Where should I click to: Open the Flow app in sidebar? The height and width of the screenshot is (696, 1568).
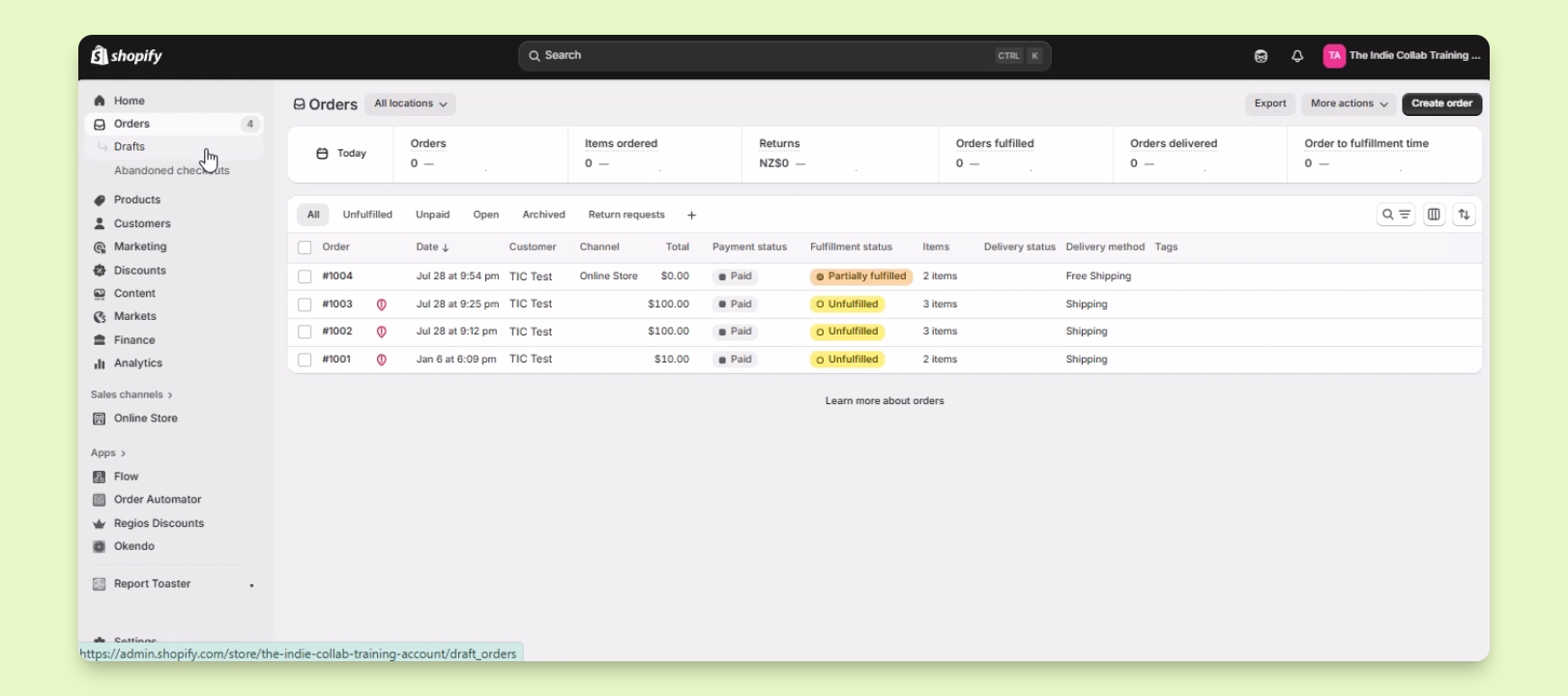click(127, 477)
